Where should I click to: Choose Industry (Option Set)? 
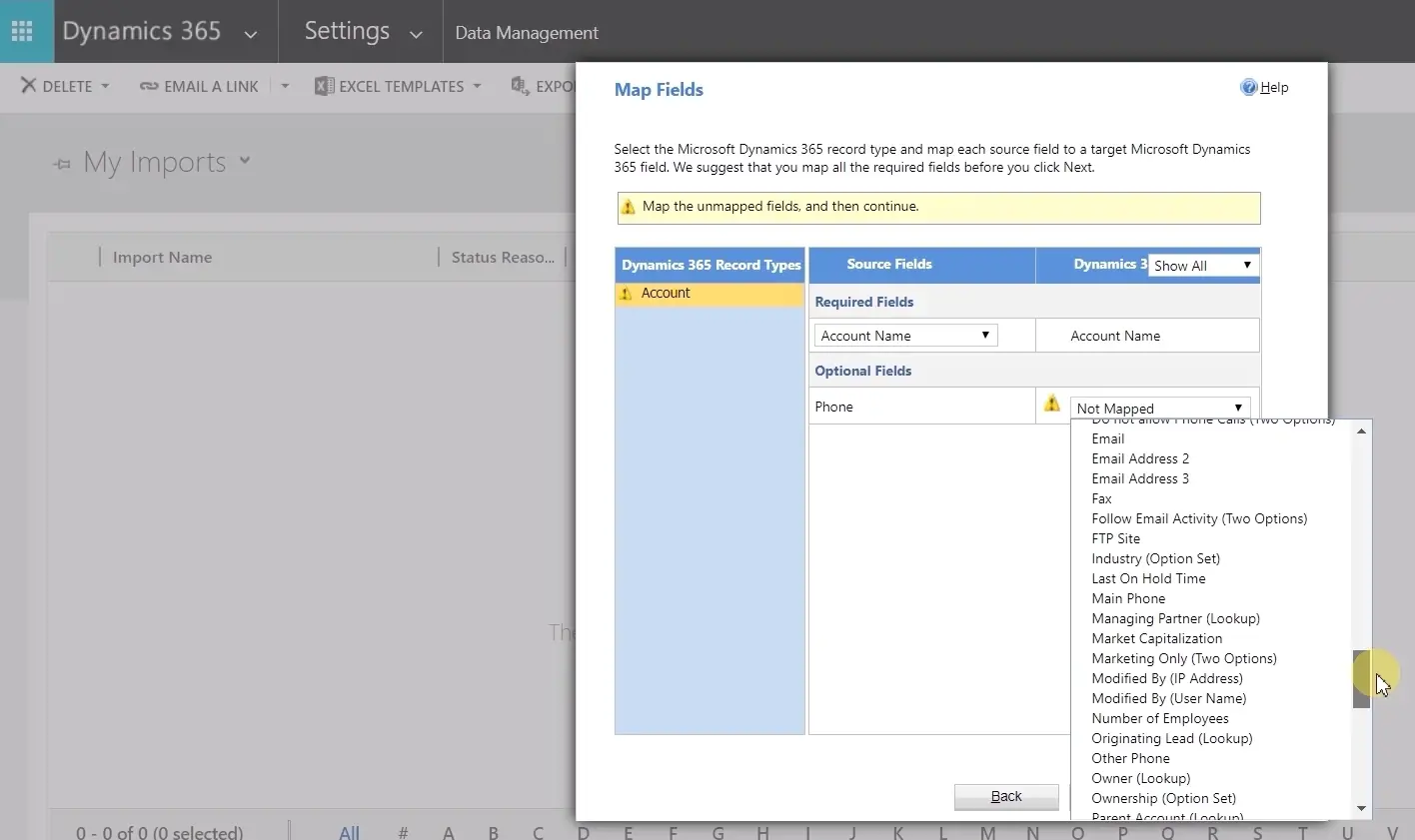coord(1155,558)
